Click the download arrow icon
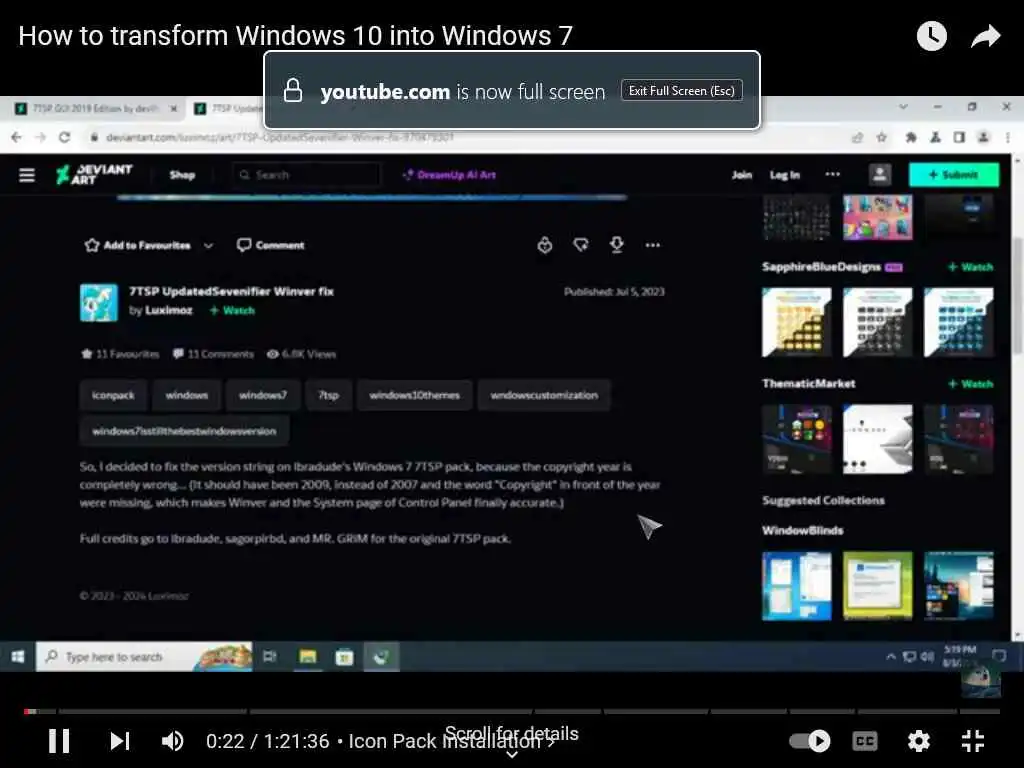The image size is (1024, 768). [616, 245]
